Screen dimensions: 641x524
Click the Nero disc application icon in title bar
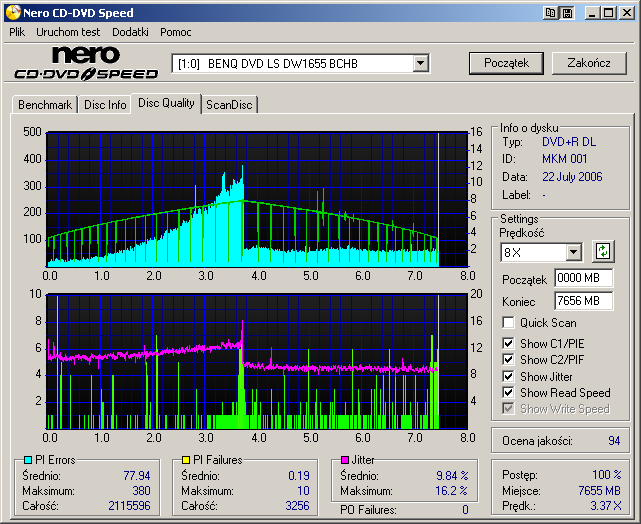pos(12,12)
